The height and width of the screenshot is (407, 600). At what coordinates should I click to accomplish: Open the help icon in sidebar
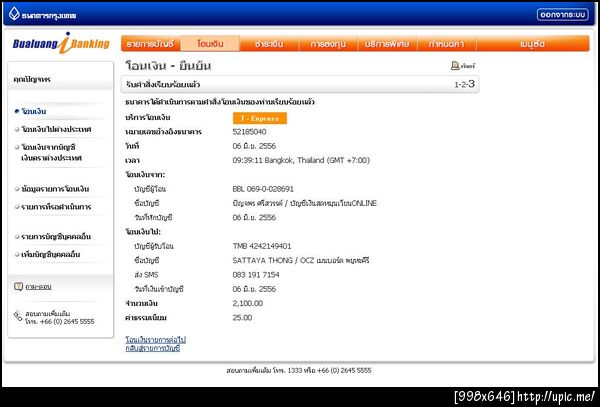tap(18, 287)
